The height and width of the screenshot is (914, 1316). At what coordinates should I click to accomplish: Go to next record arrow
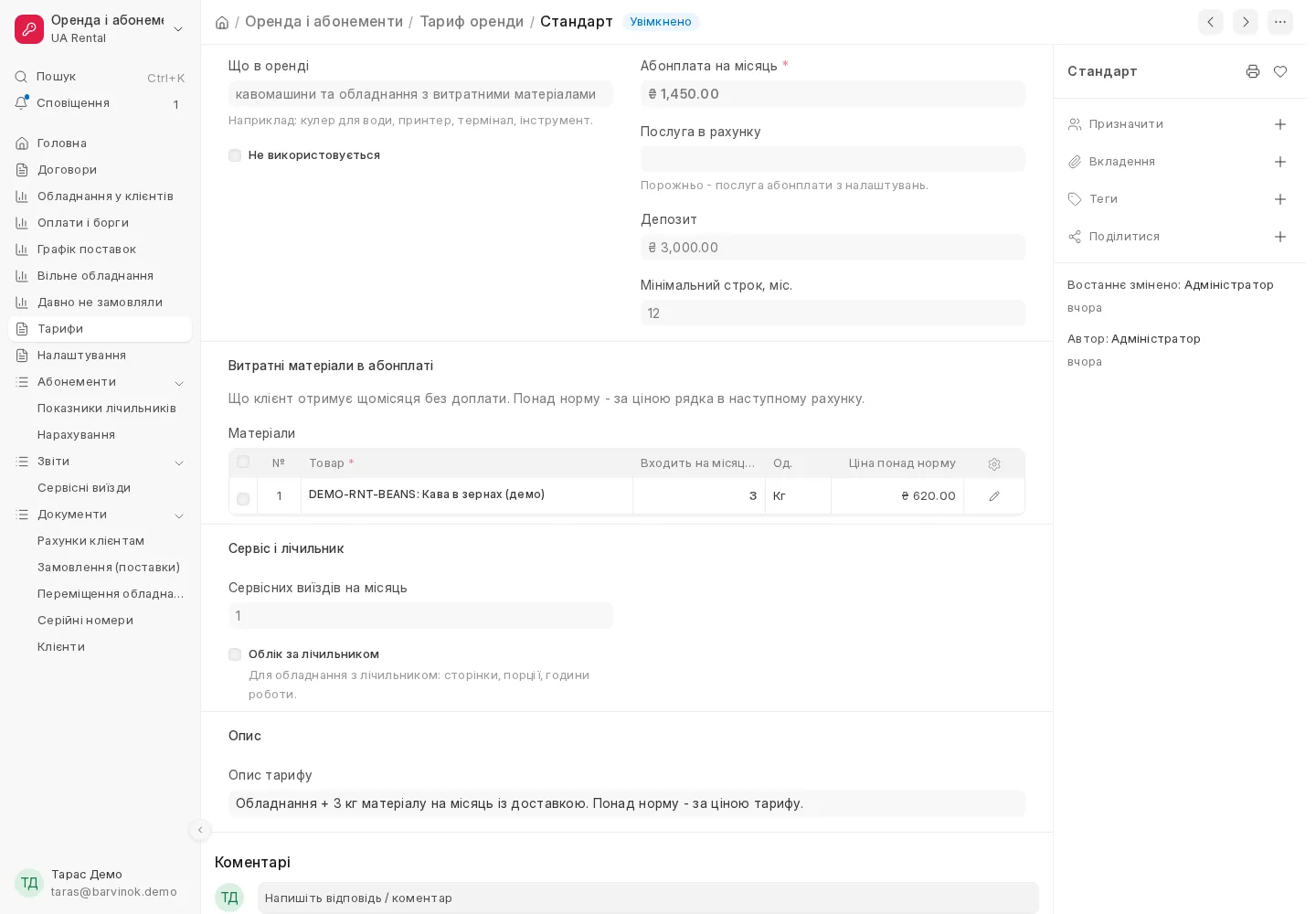tap(1246, 22)
